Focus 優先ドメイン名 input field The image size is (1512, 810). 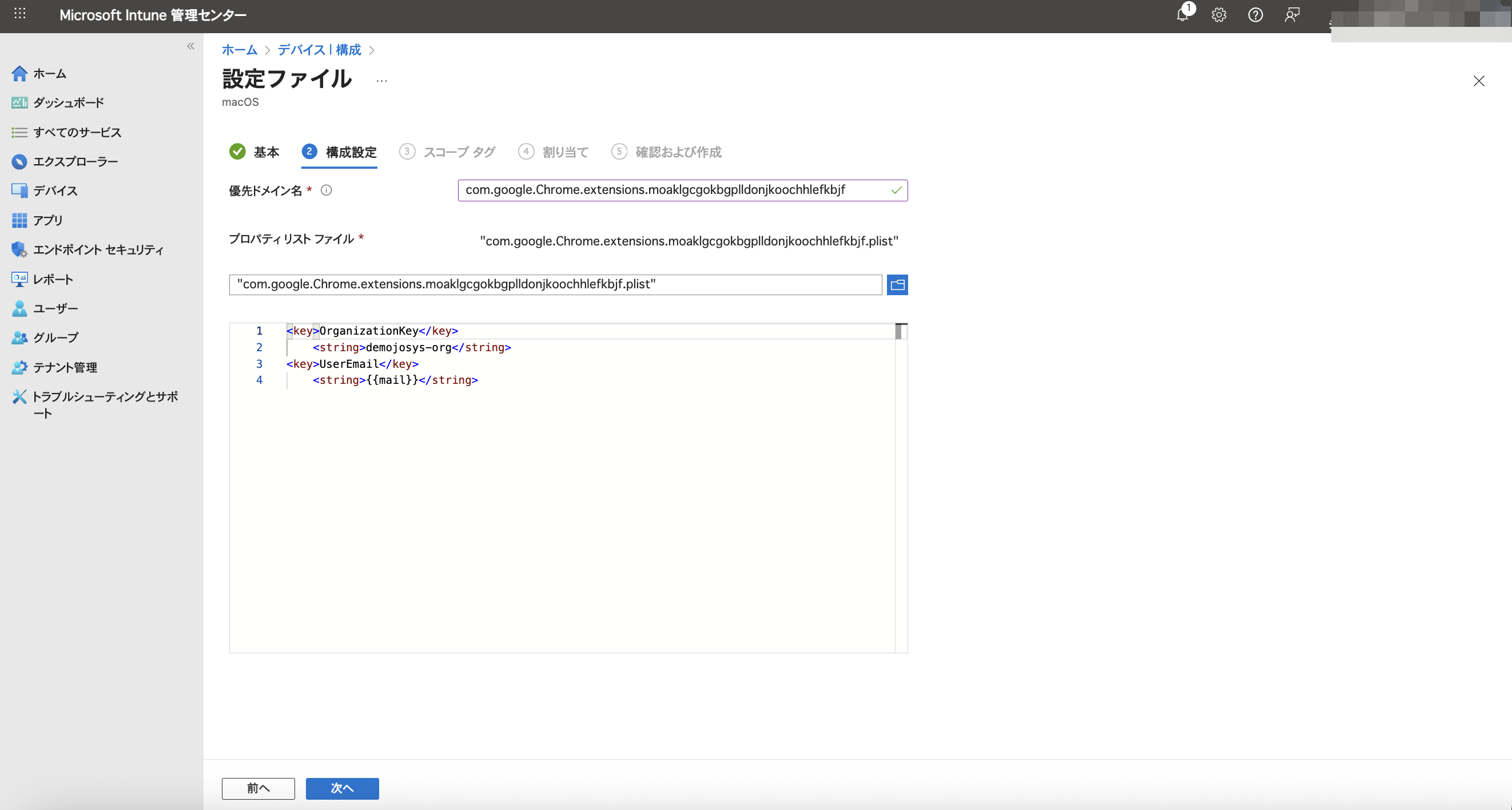pos(675,190)
